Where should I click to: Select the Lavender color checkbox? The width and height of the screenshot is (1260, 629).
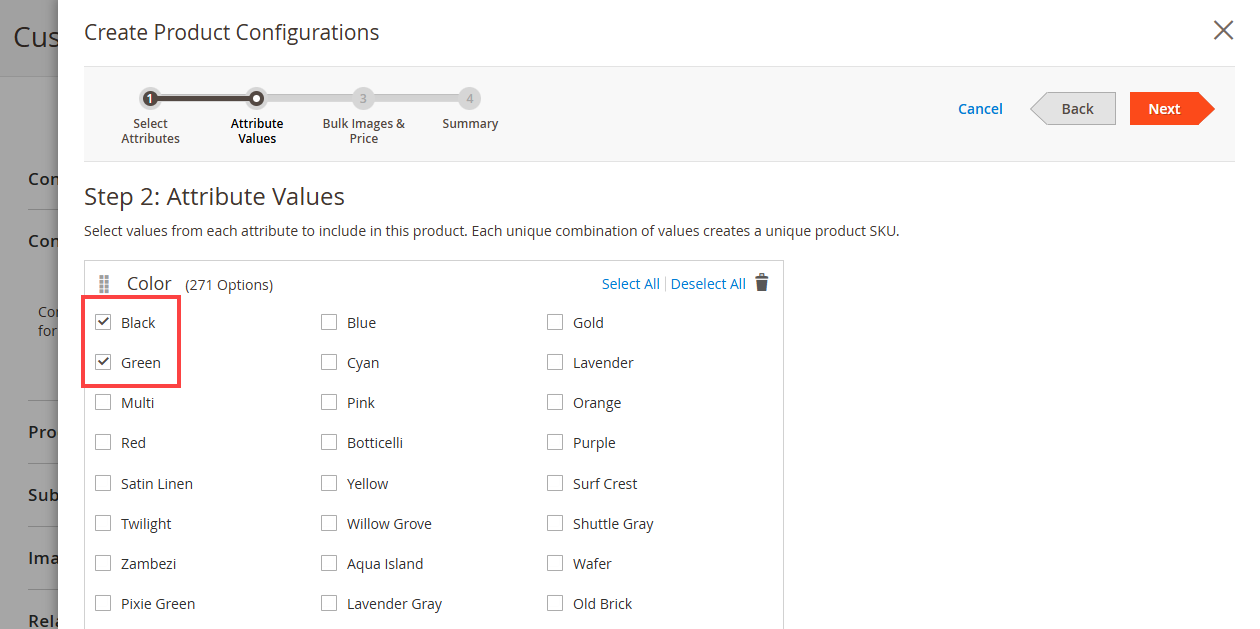tap(555, 362)
